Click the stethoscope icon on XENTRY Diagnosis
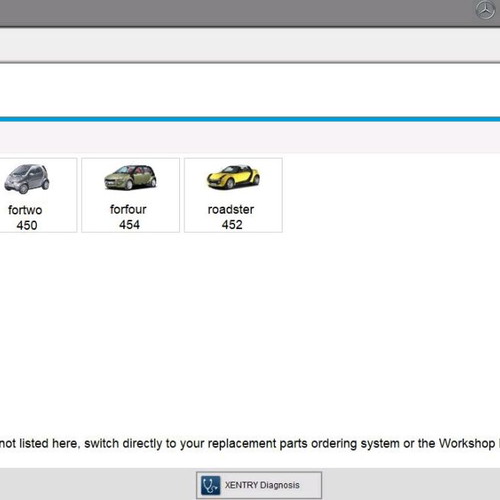Screen dimensions: 500x500 [x=210, y=485]
